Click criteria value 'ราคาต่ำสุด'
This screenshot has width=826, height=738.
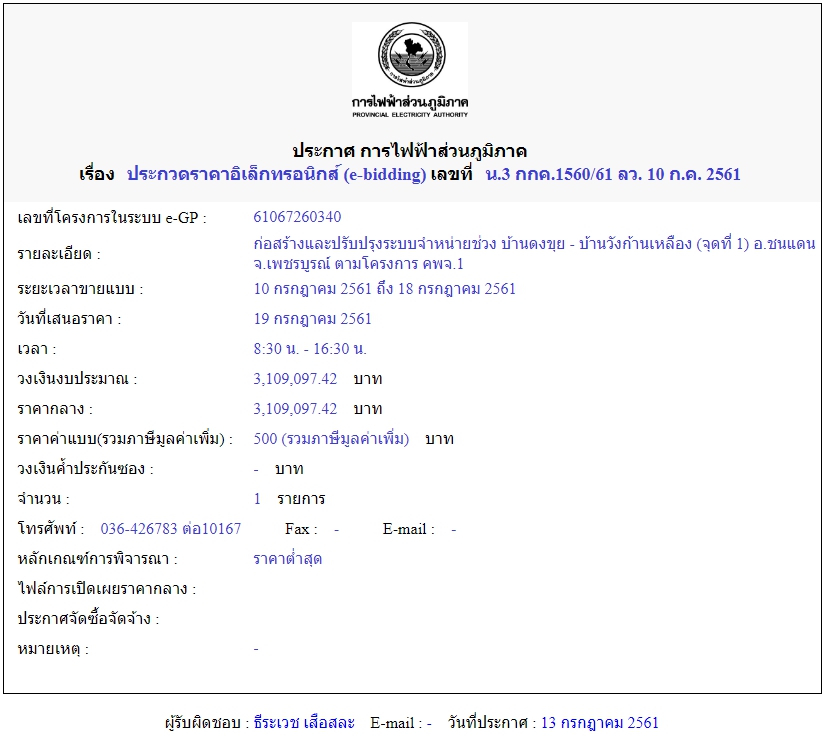coord(287,559)
